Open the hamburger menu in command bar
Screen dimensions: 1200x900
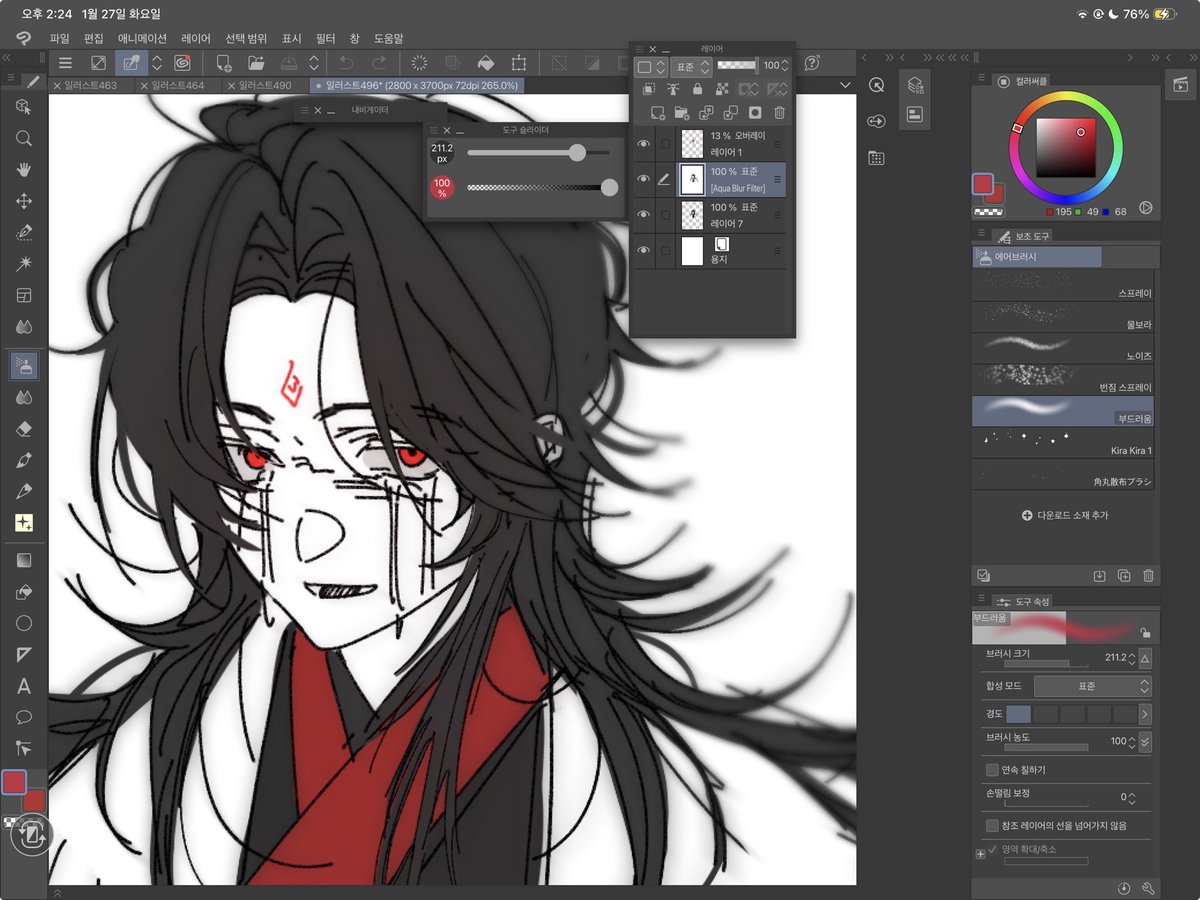65,62
